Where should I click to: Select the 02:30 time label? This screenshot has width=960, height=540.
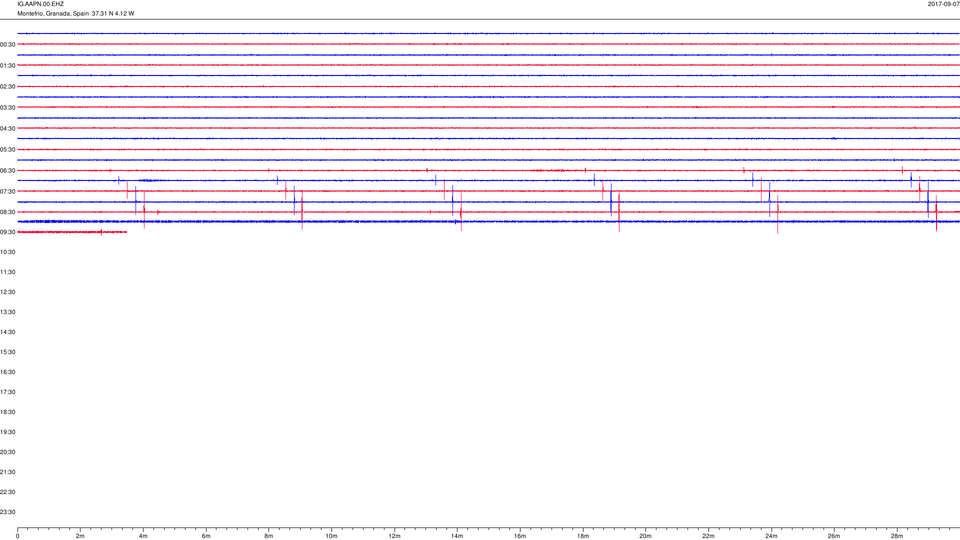(7, 87)
